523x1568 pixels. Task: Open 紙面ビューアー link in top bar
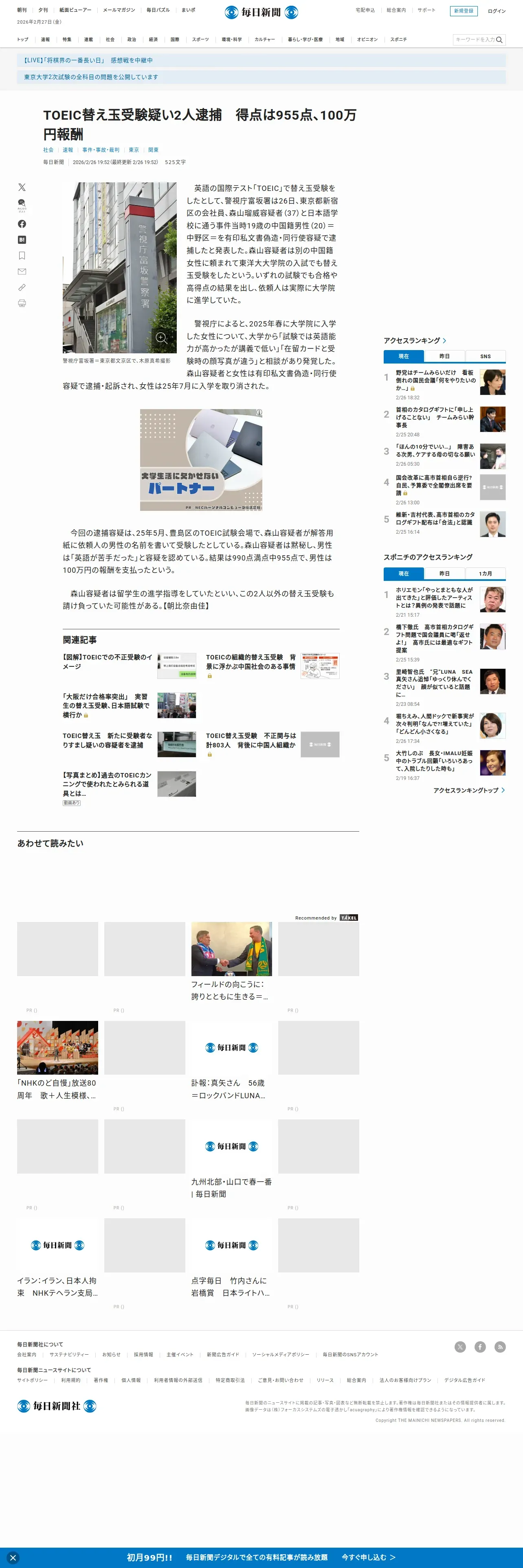[75, 10]
